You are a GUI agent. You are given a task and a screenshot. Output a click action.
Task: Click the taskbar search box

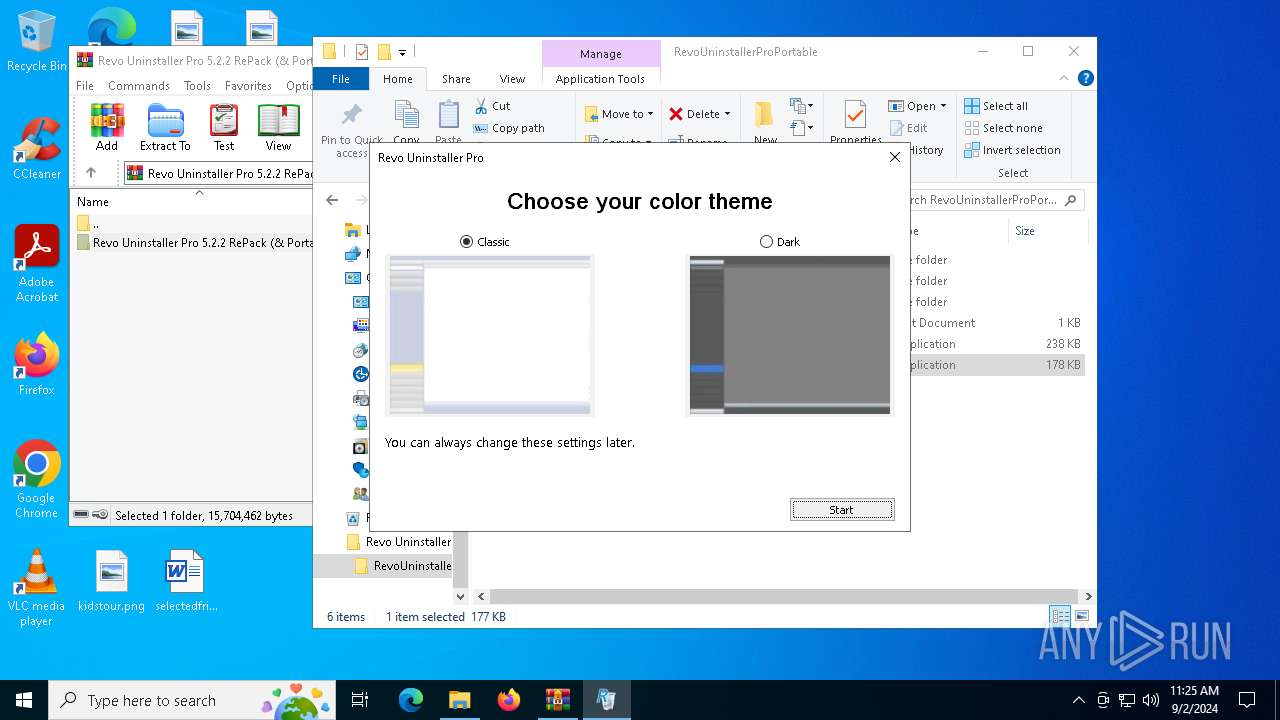191,700
